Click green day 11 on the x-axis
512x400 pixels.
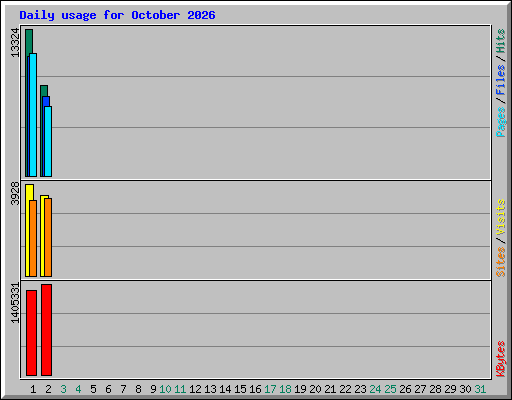click(180, 389)
